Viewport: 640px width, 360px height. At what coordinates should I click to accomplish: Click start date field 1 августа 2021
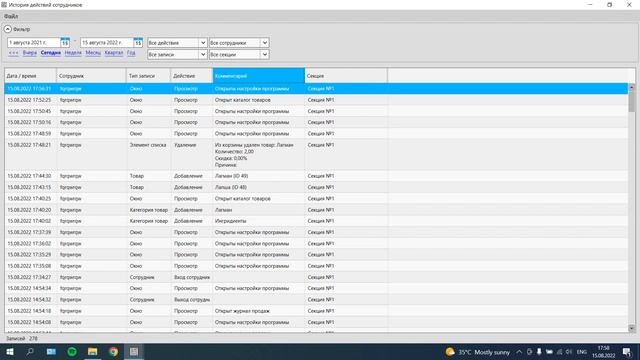pyautogui.click(x=33, y=42)
